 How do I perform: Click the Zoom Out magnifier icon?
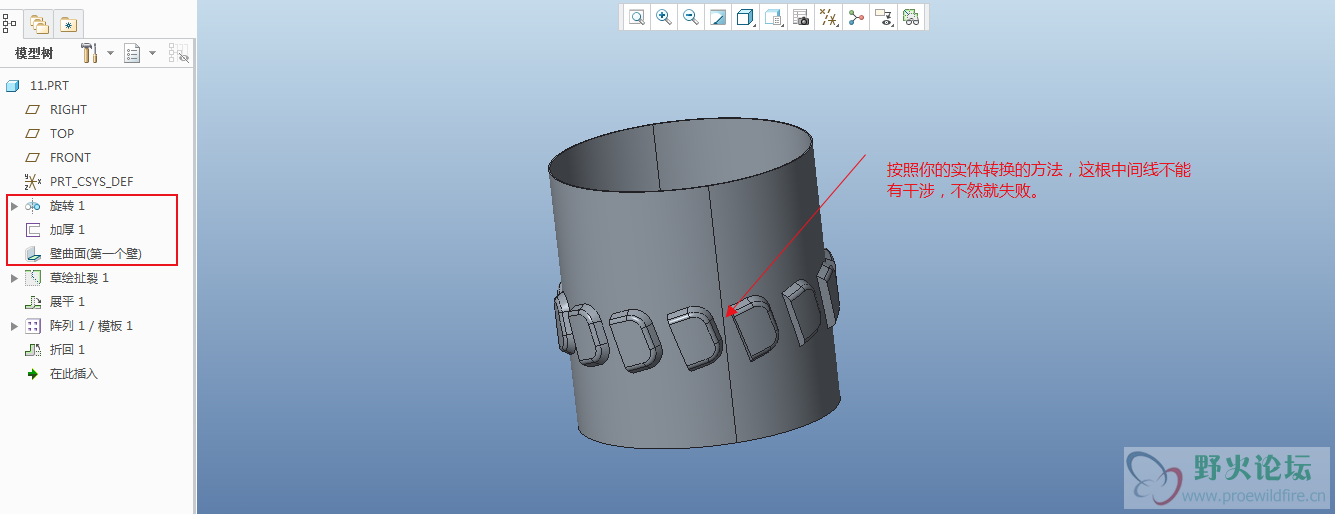(x=691, y=17)
